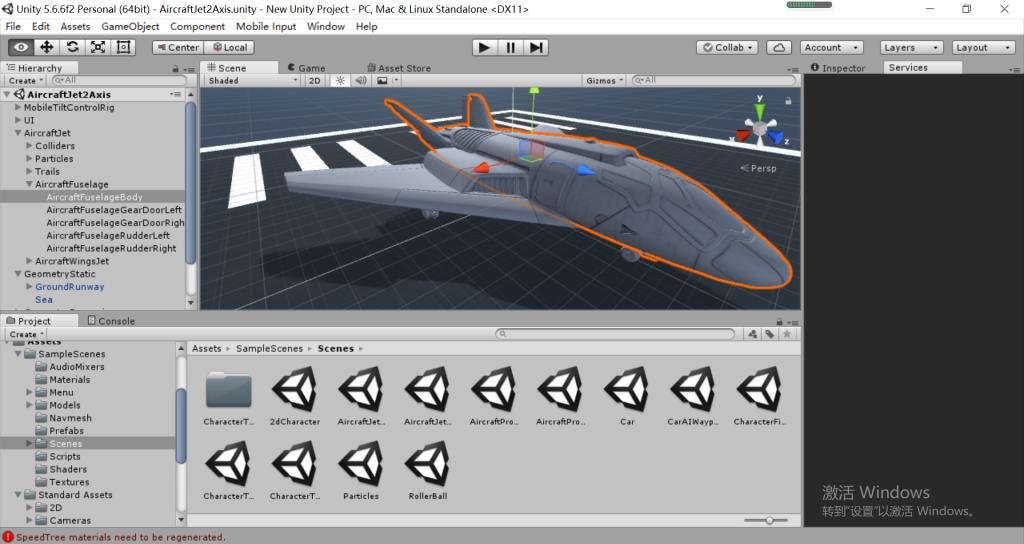Screen dimensions: 1024x544
Task: Pause the game playback
Action: 510,47
